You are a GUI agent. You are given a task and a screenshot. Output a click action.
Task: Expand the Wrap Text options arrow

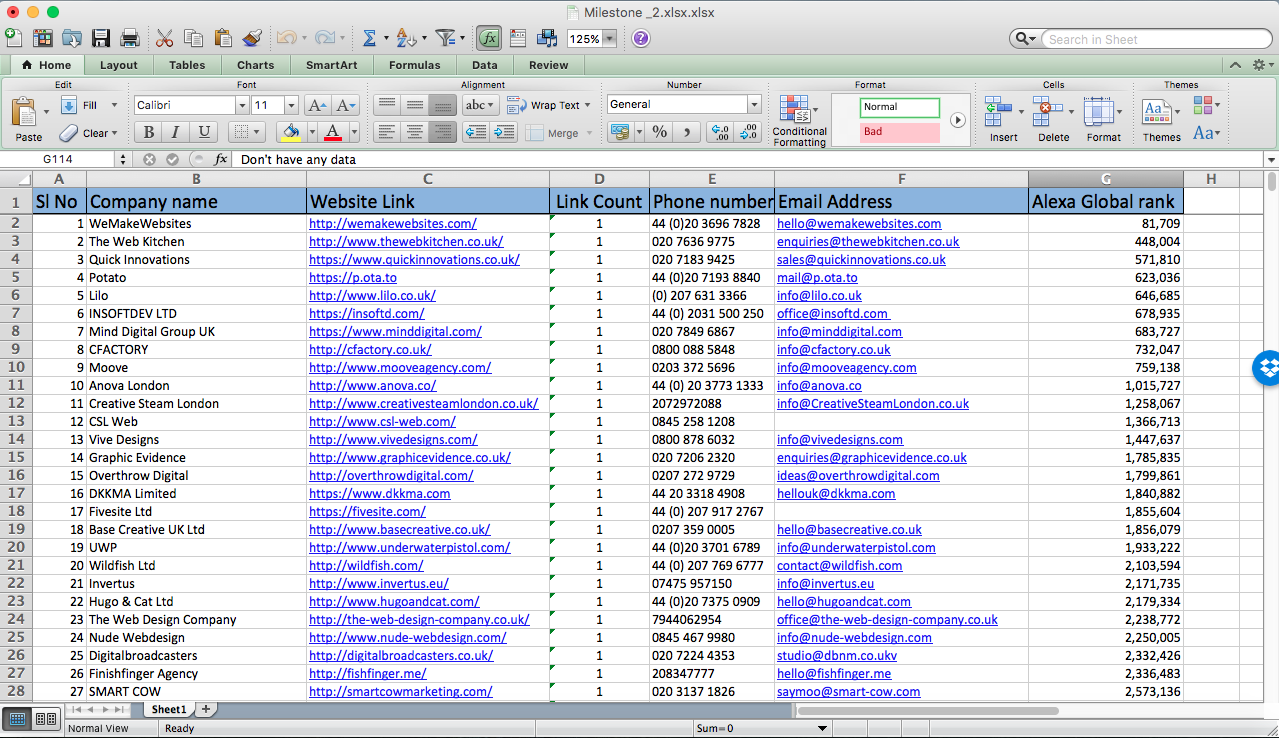[x=587, y=105]
